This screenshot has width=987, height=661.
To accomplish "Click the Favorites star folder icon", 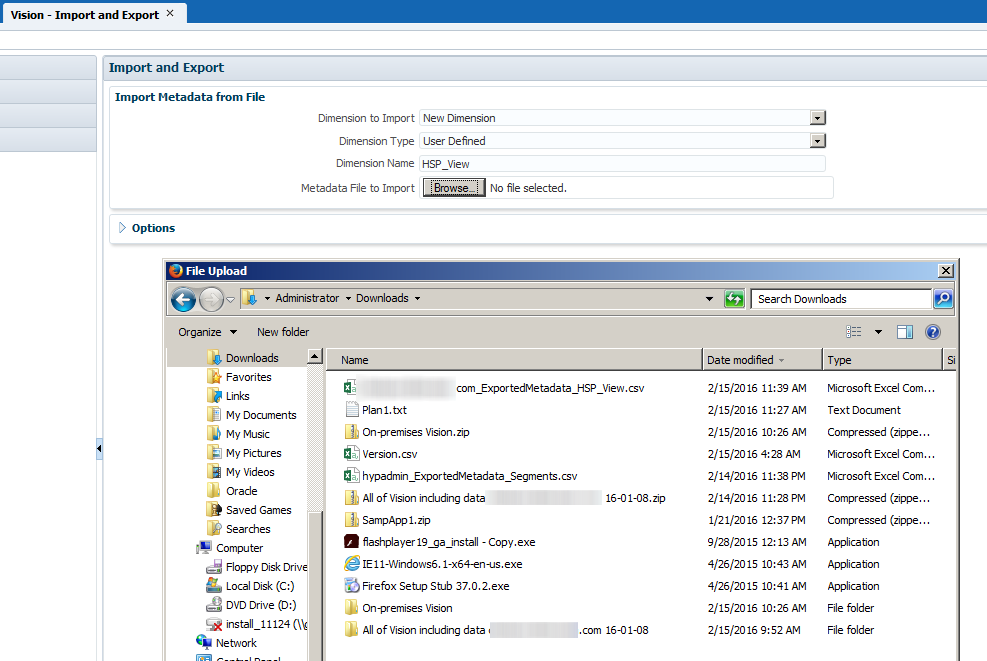I will [x=214, y=376].
